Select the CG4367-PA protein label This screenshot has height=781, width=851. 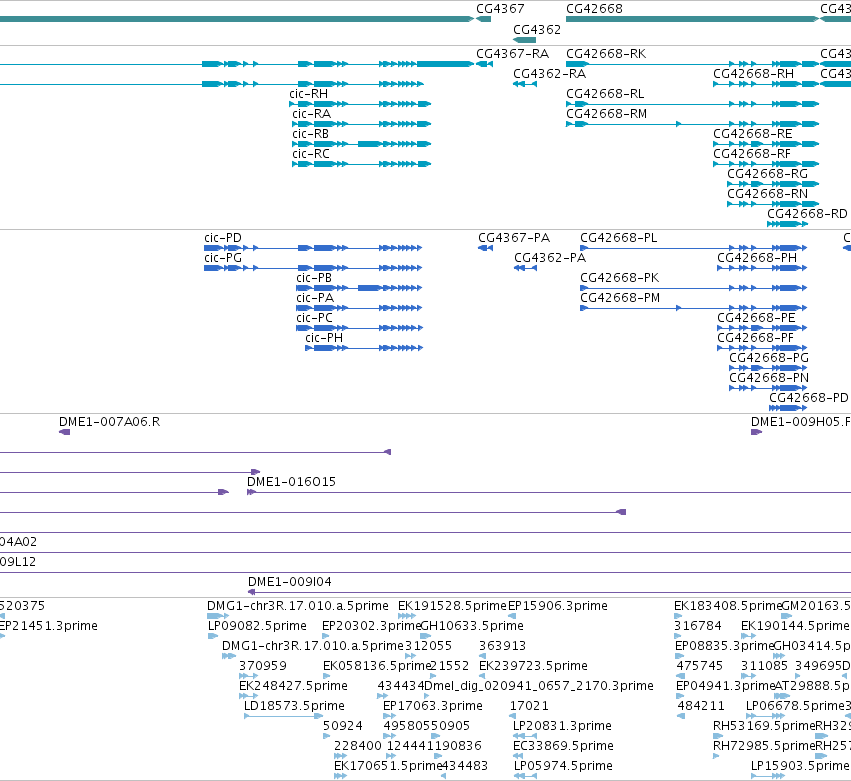(514, 238)
